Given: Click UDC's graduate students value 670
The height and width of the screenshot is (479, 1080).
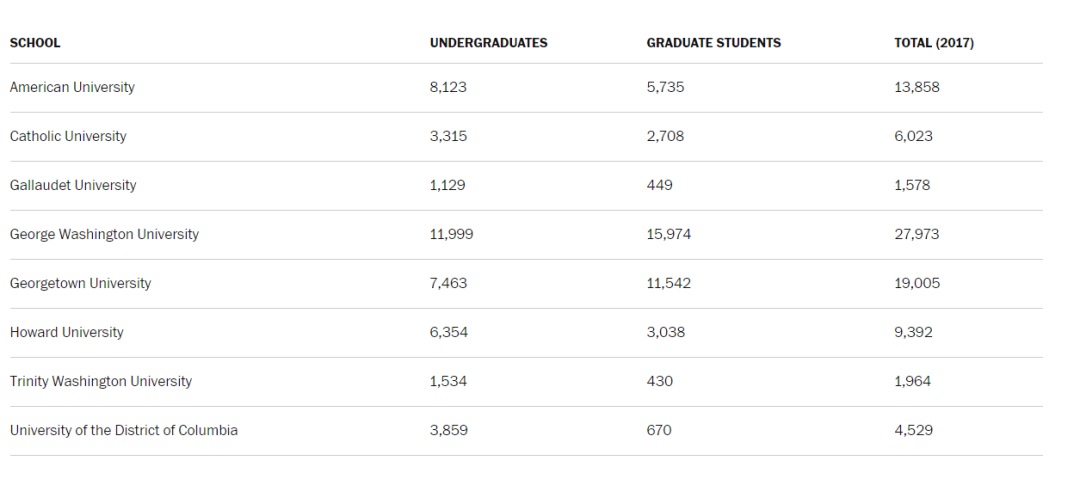Looking at the screenshot, I should click(659, 430).
